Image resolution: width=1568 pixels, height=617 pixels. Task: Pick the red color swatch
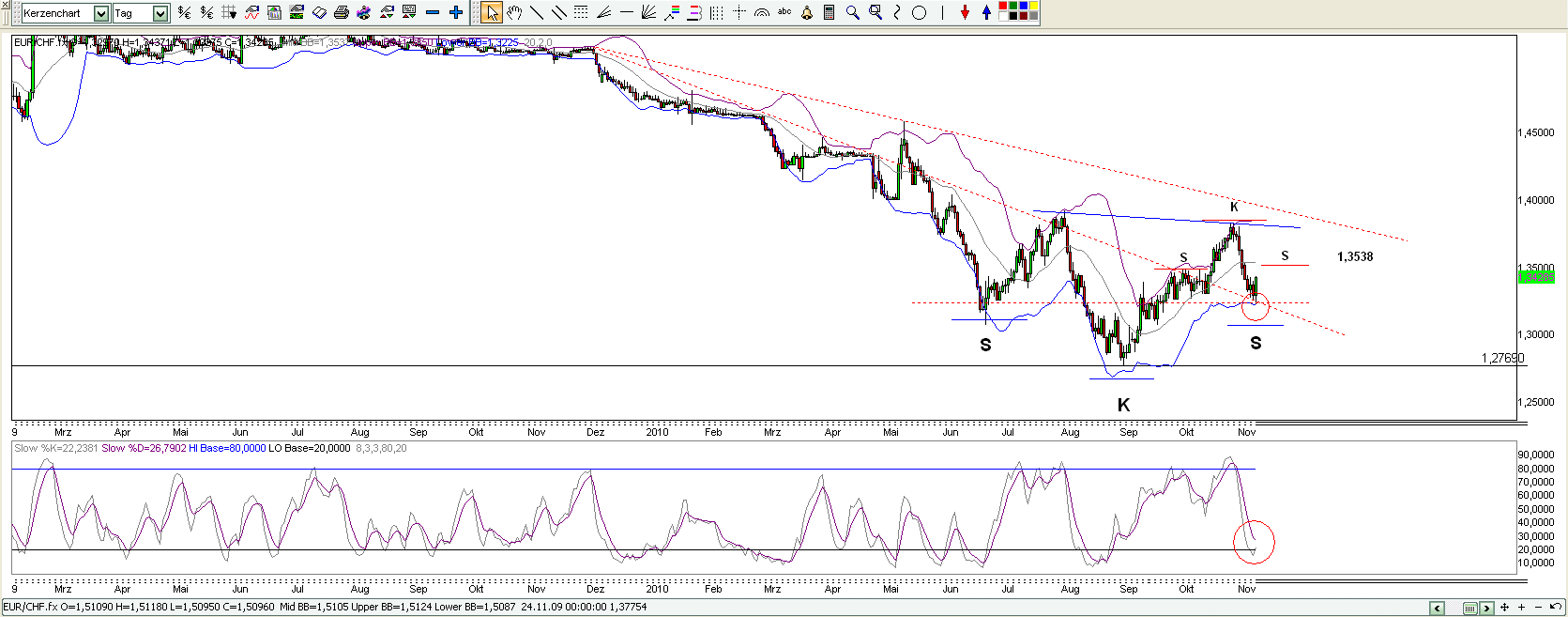point(1003,6)
